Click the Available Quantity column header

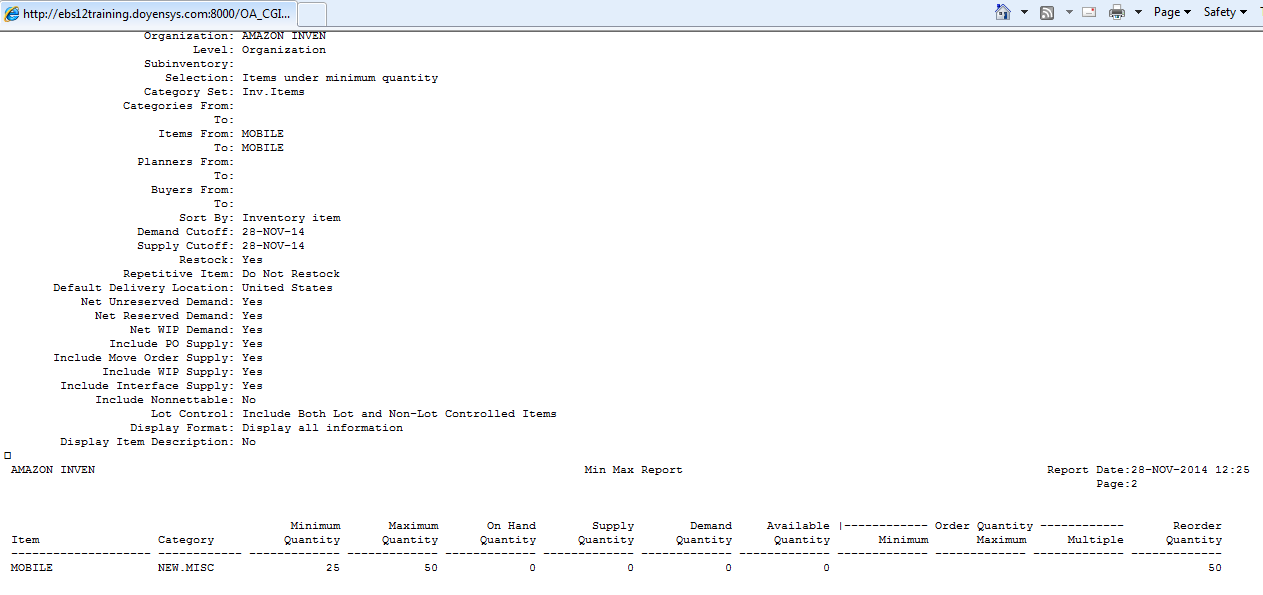tap(798, 533)
